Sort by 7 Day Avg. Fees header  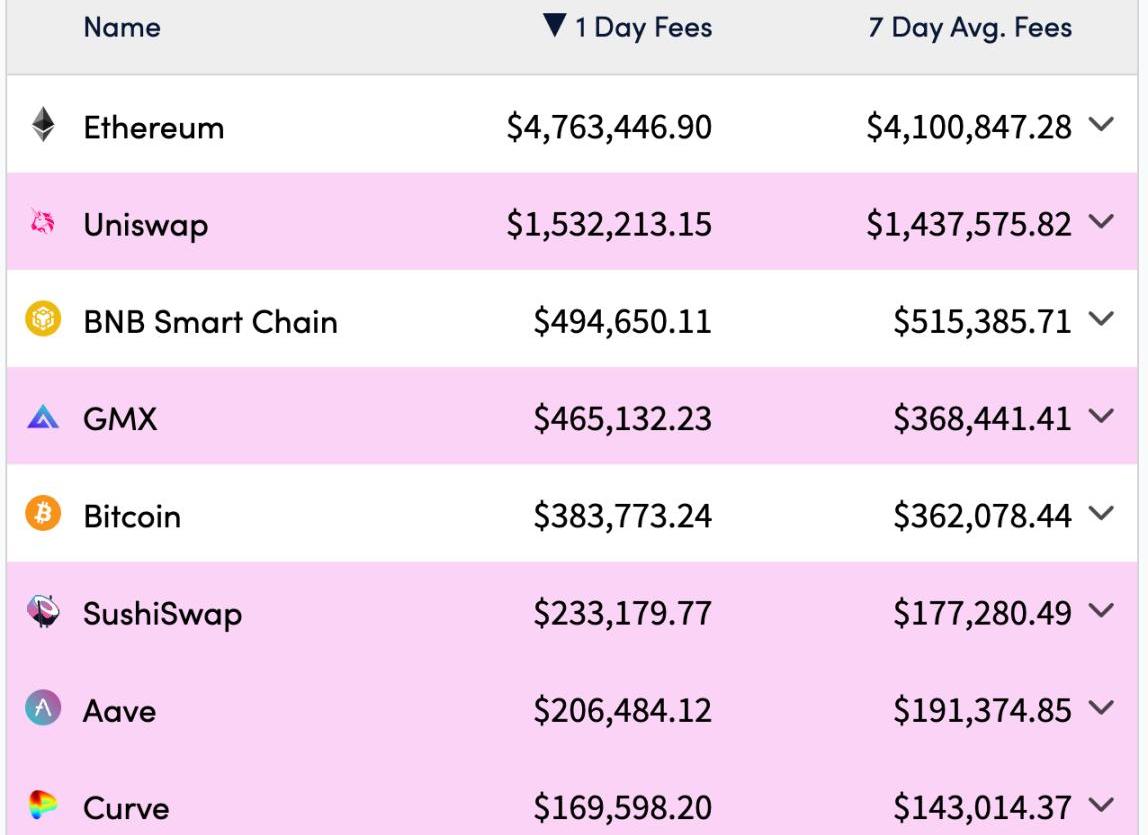969,28
